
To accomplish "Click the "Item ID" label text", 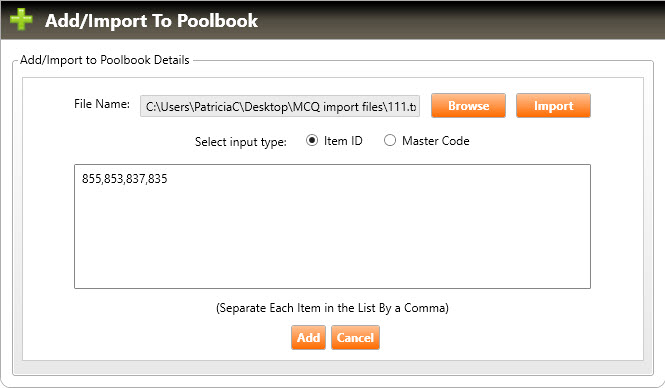I will pos(343,141).
